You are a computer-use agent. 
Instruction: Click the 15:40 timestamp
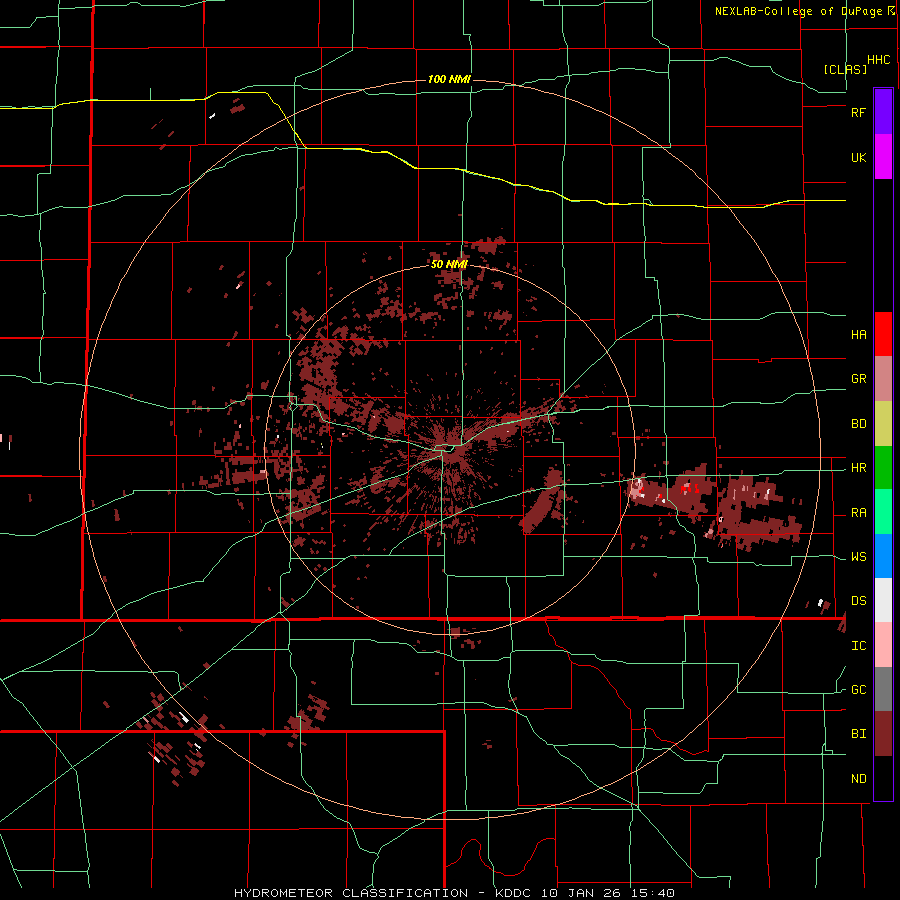[655, 893]
